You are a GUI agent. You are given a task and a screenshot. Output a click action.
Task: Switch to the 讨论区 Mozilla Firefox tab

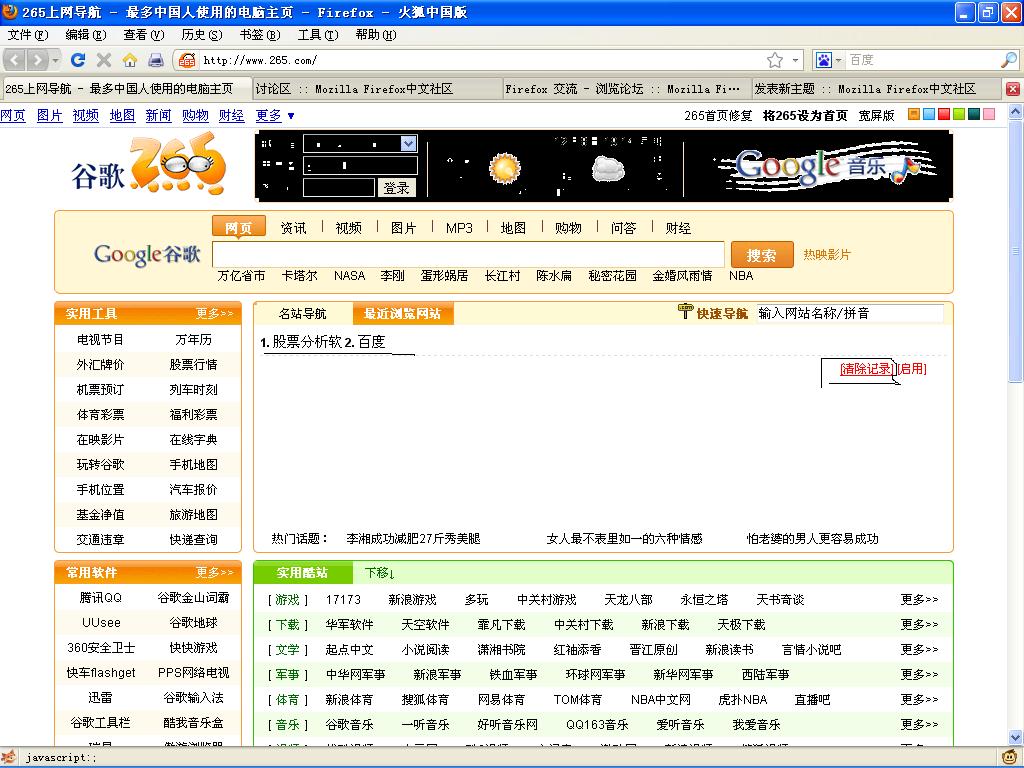point(377,89)
